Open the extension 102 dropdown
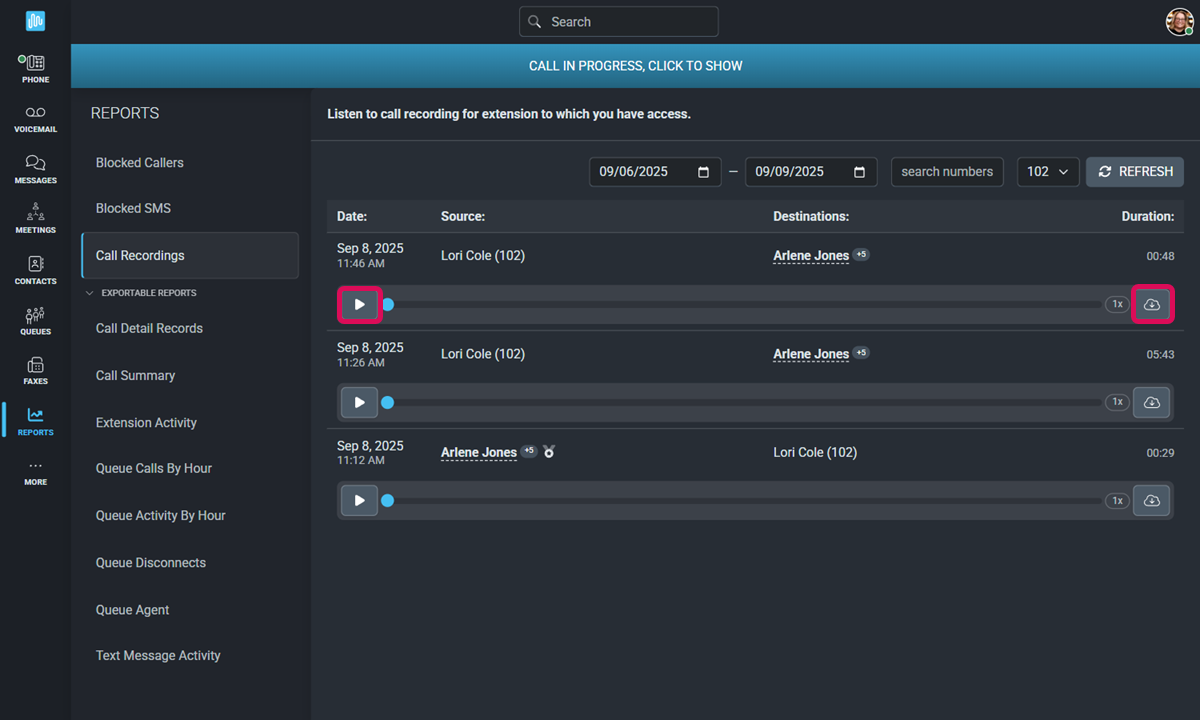 tap(1047, 172)
